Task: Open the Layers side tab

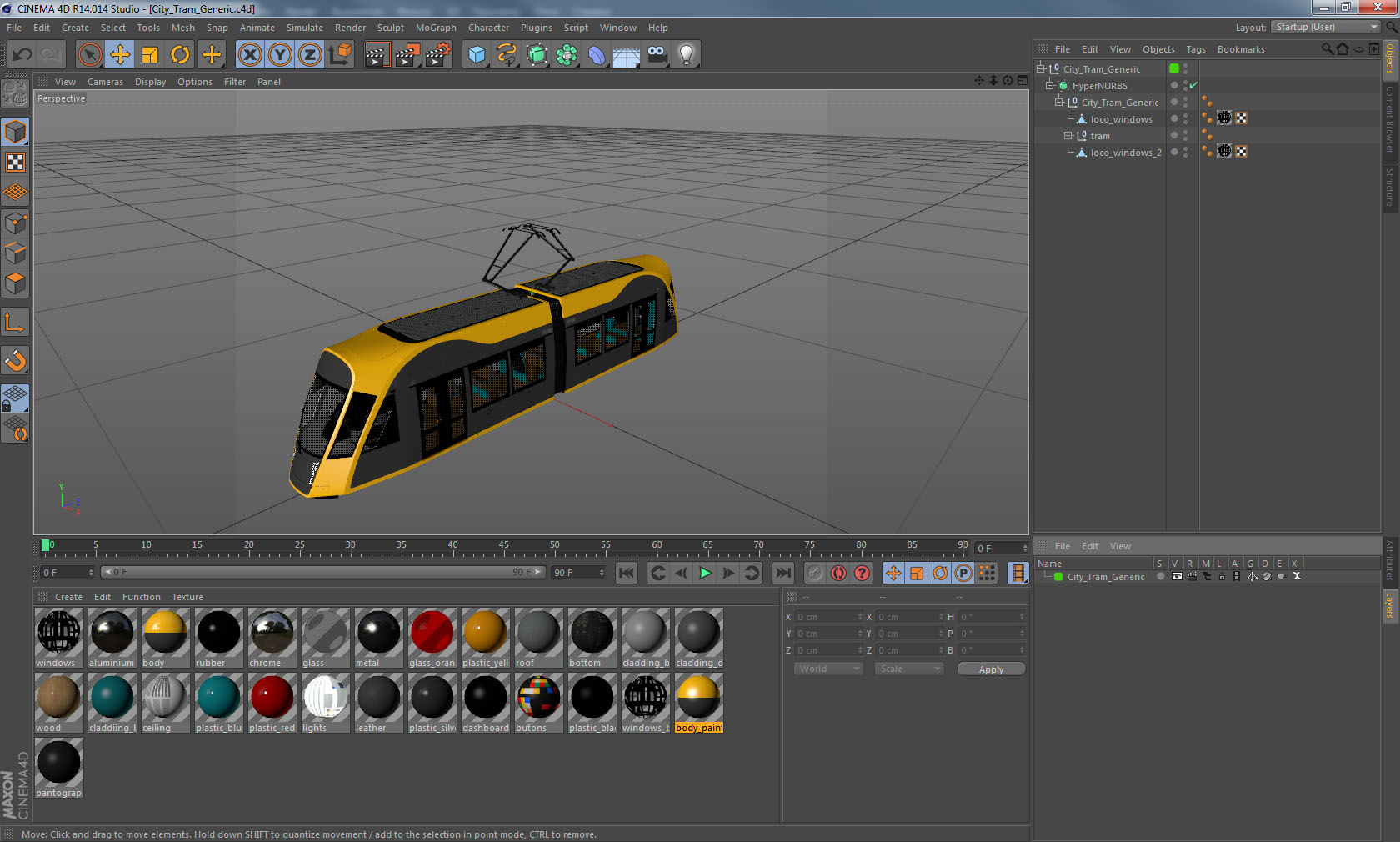Action: 1390,606
